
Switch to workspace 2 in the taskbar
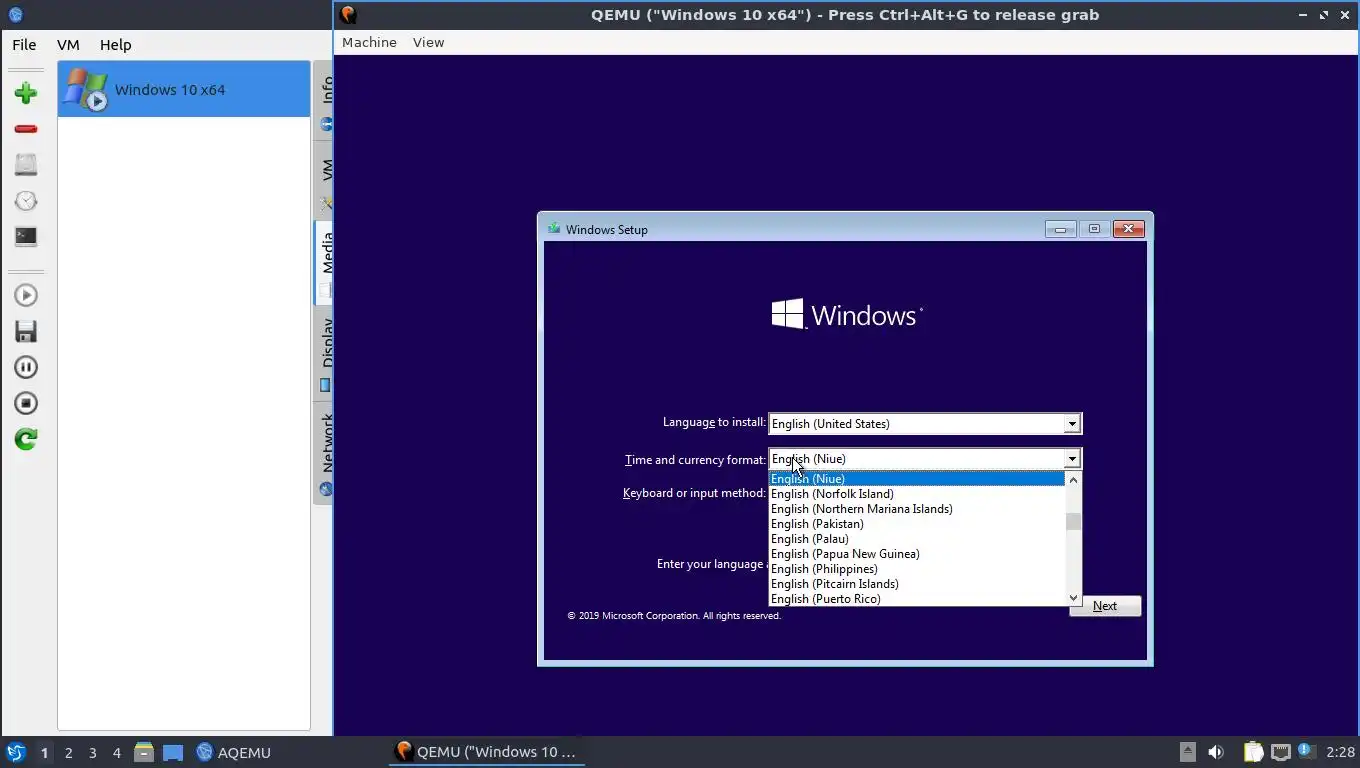(69, 752)
